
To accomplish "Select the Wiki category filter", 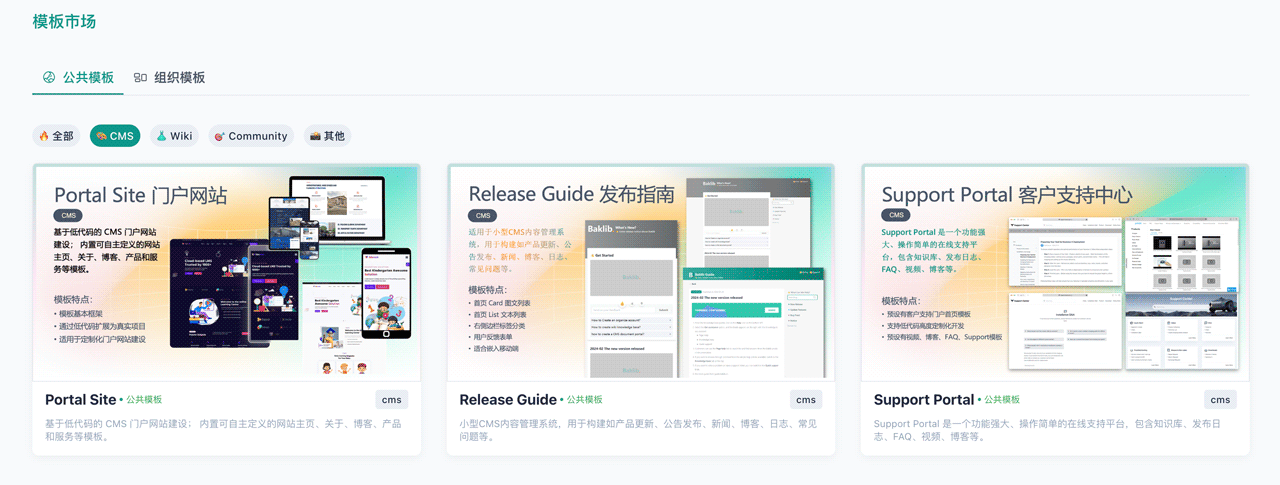I will [x=174, y=136].
